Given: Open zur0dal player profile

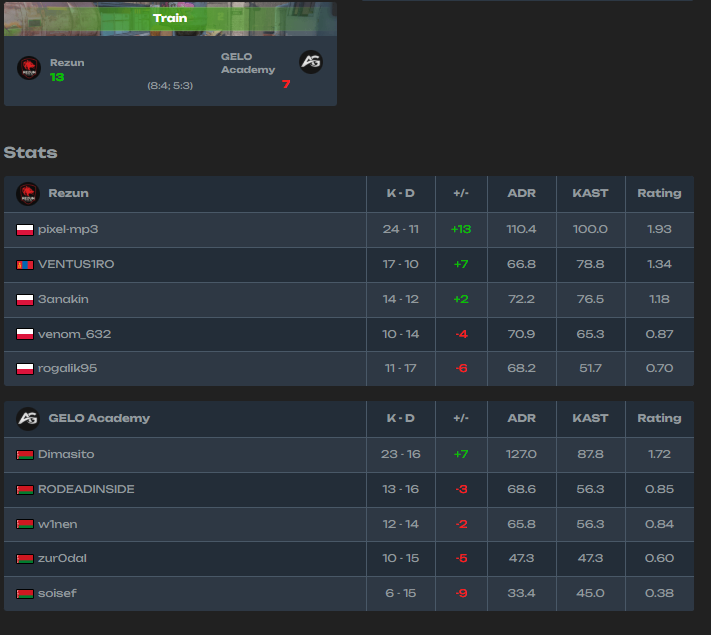Looking at the screenshot, I should [62, 558].
